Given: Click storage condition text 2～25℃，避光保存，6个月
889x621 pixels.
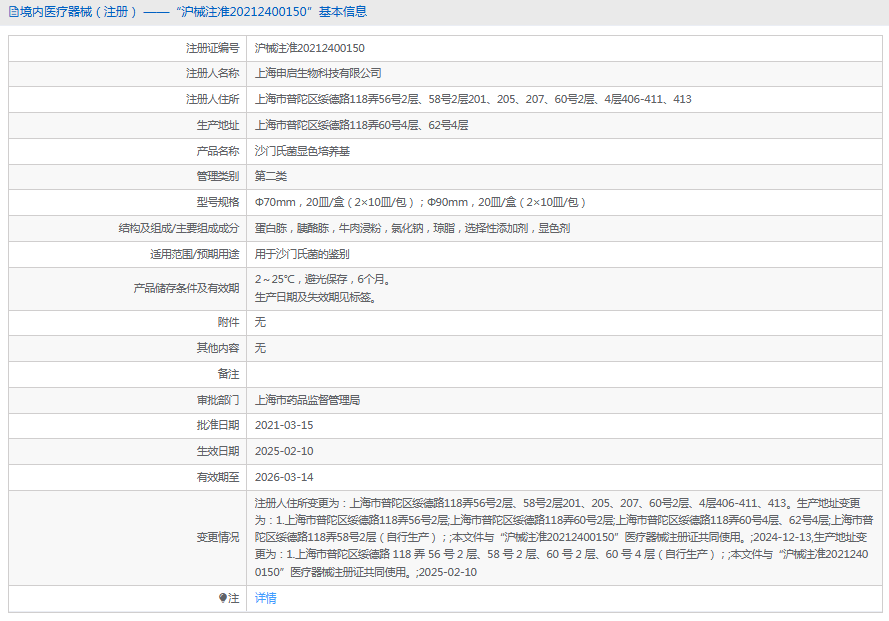Looking at the screenshot, I should click(x=323, y=280).
